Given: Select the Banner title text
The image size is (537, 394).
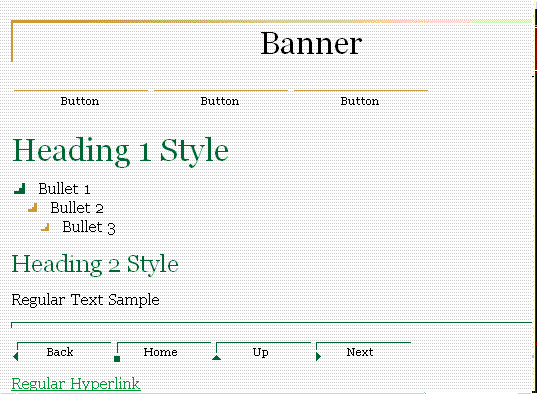Looking at the screenshot, I should [311, 43].
